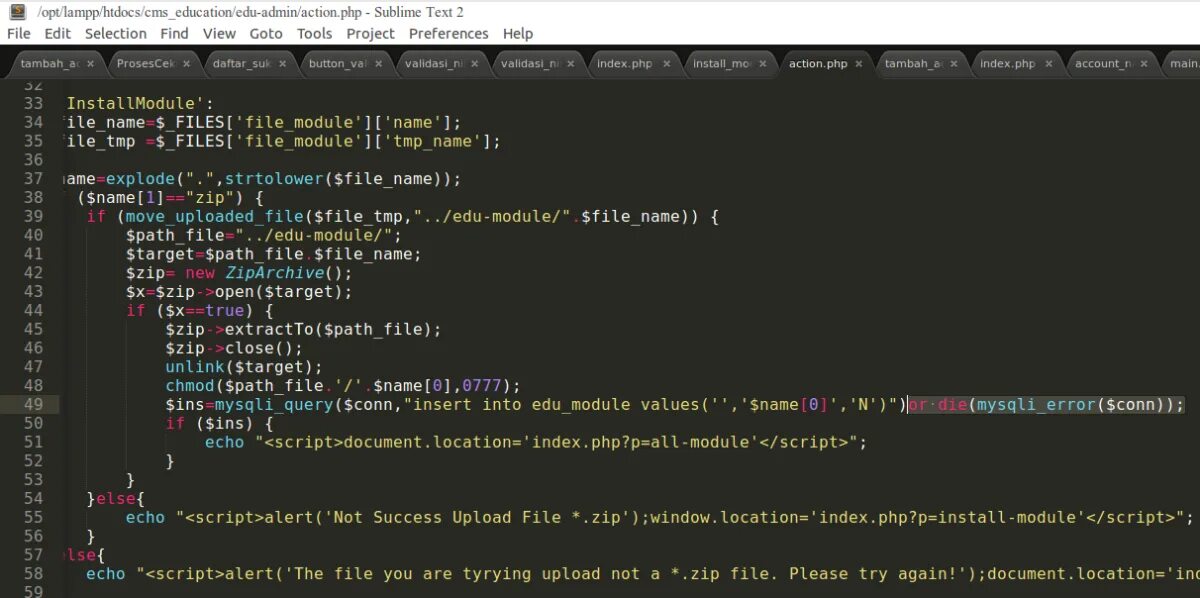Viewport: 1200px width, 598px height.
Task: Click line number 43 in the gutter
Action: tap(33, 292)
